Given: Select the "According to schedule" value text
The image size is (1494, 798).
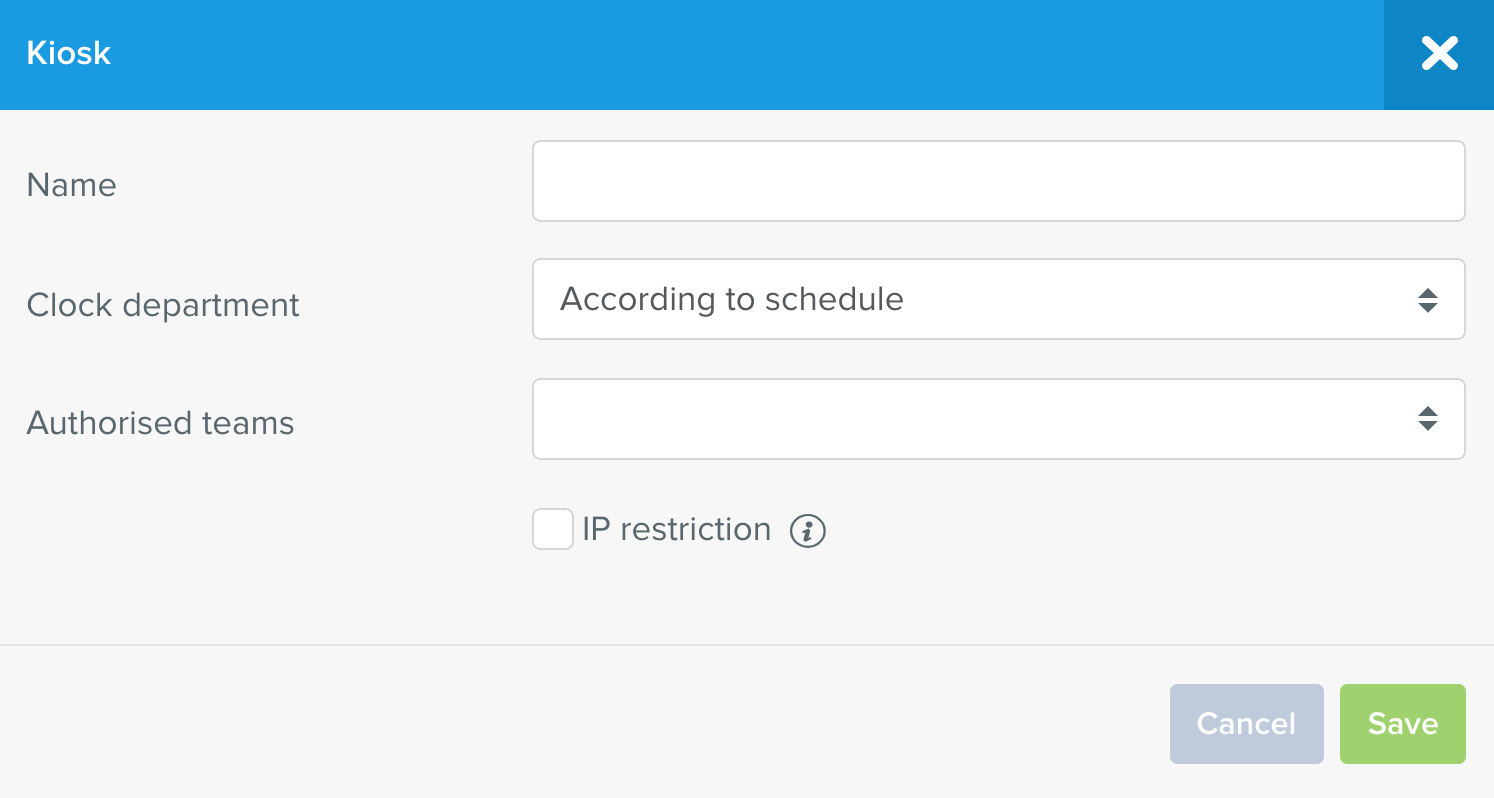Looking at the screenshot, I should pyautogui.click(x=731, y=299).
